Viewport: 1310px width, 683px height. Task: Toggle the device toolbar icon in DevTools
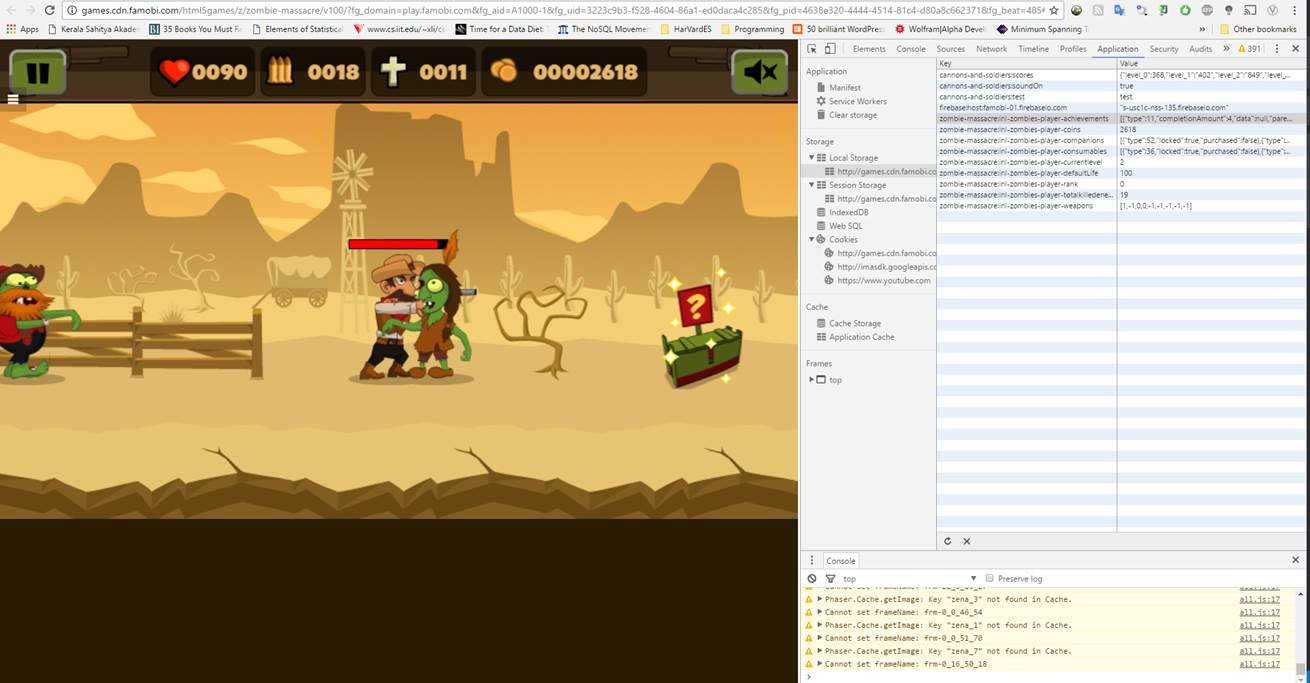pos(830,49)
